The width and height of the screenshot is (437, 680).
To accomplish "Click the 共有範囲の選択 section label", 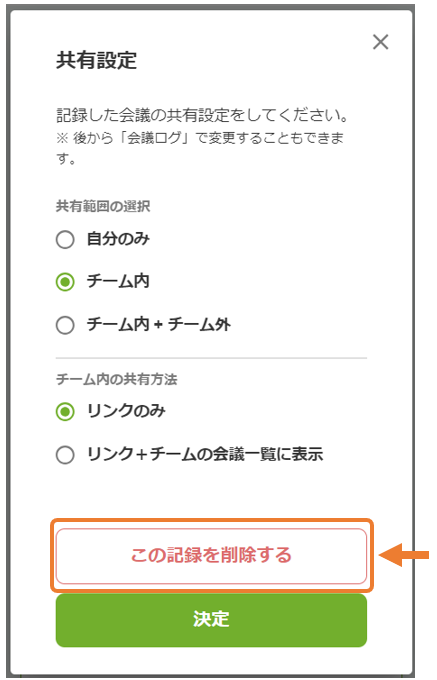I will (x=103, y=206).
